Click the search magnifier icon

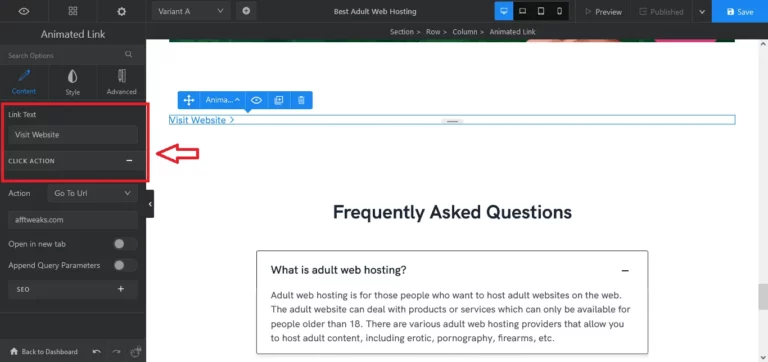pyautogui.click(x=128, y=54)
